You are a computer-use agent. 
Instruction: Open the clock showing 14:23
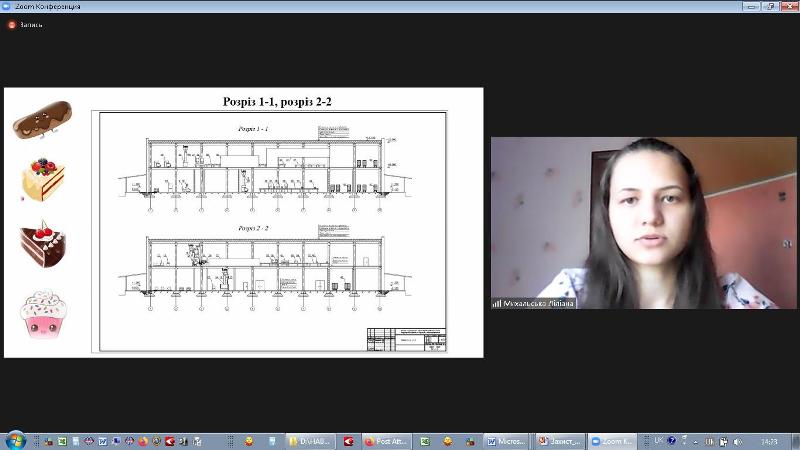[769, 441]
